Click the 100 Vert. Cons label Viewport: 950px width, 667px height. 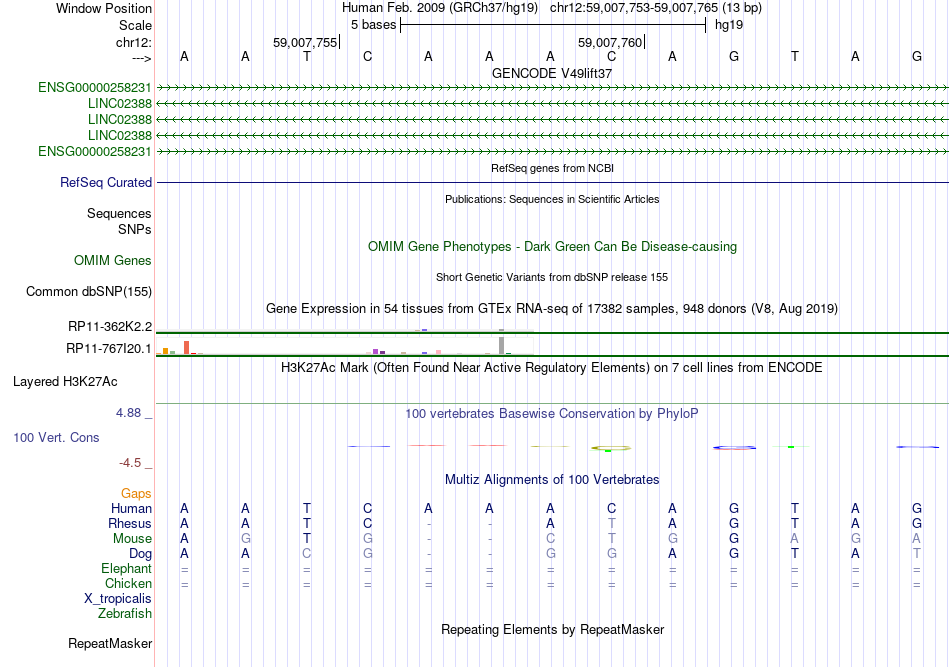(x=56, y=437)
